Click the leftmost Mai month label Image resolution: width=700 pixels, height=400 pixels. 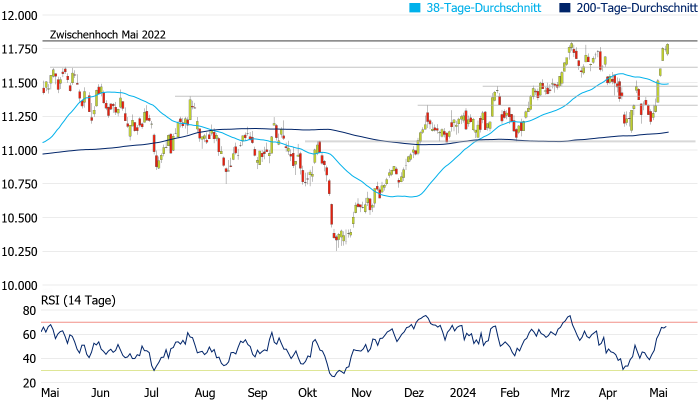coord(50,393)
